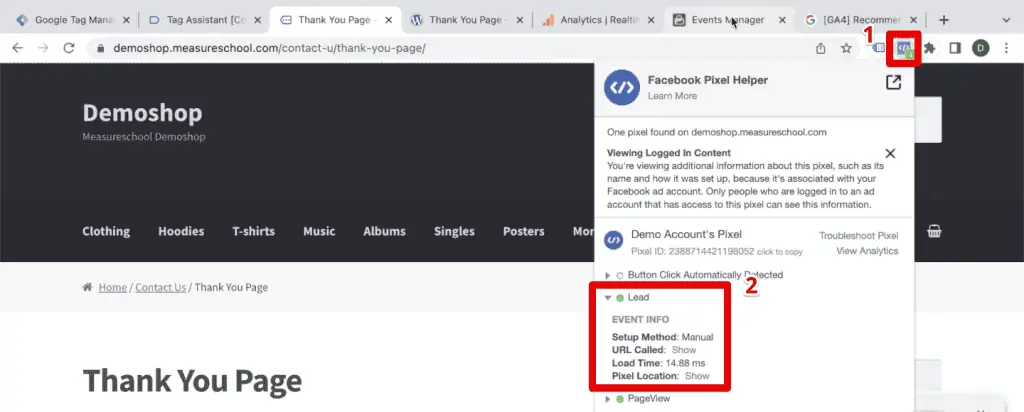Toggle the browser side panel
This screenshot has height=412, width=1024.
955,48
